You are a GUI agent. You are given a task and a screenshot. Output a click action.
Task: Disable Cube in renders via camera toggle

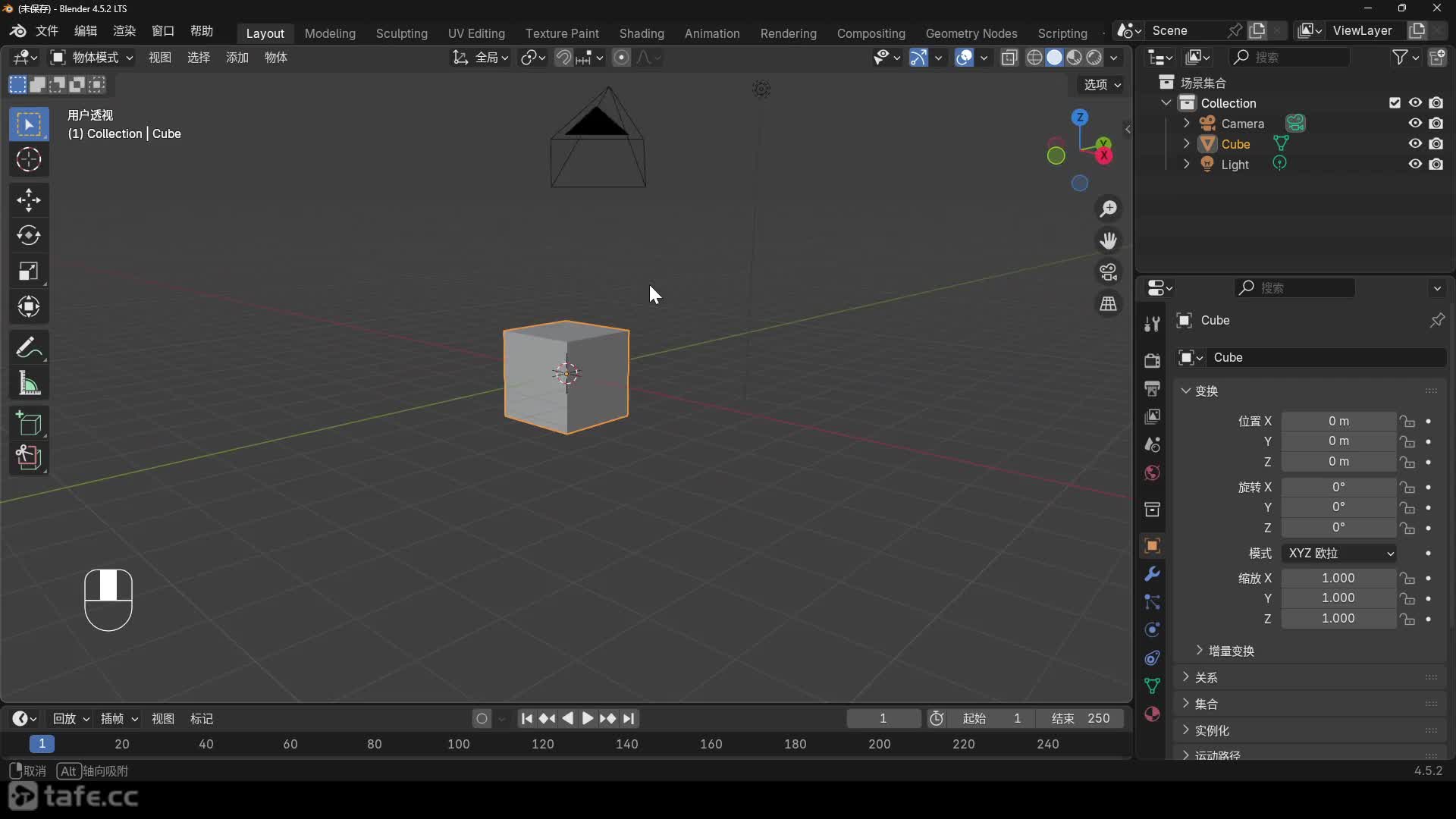(1438, 143)
